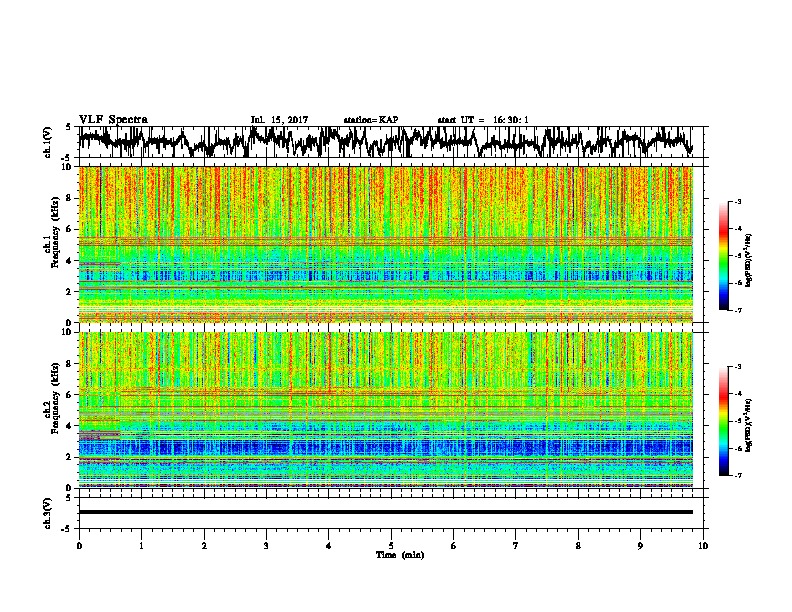Select the ch.2 spectrogram color bar
792x612 pixels.
(723, 421)
